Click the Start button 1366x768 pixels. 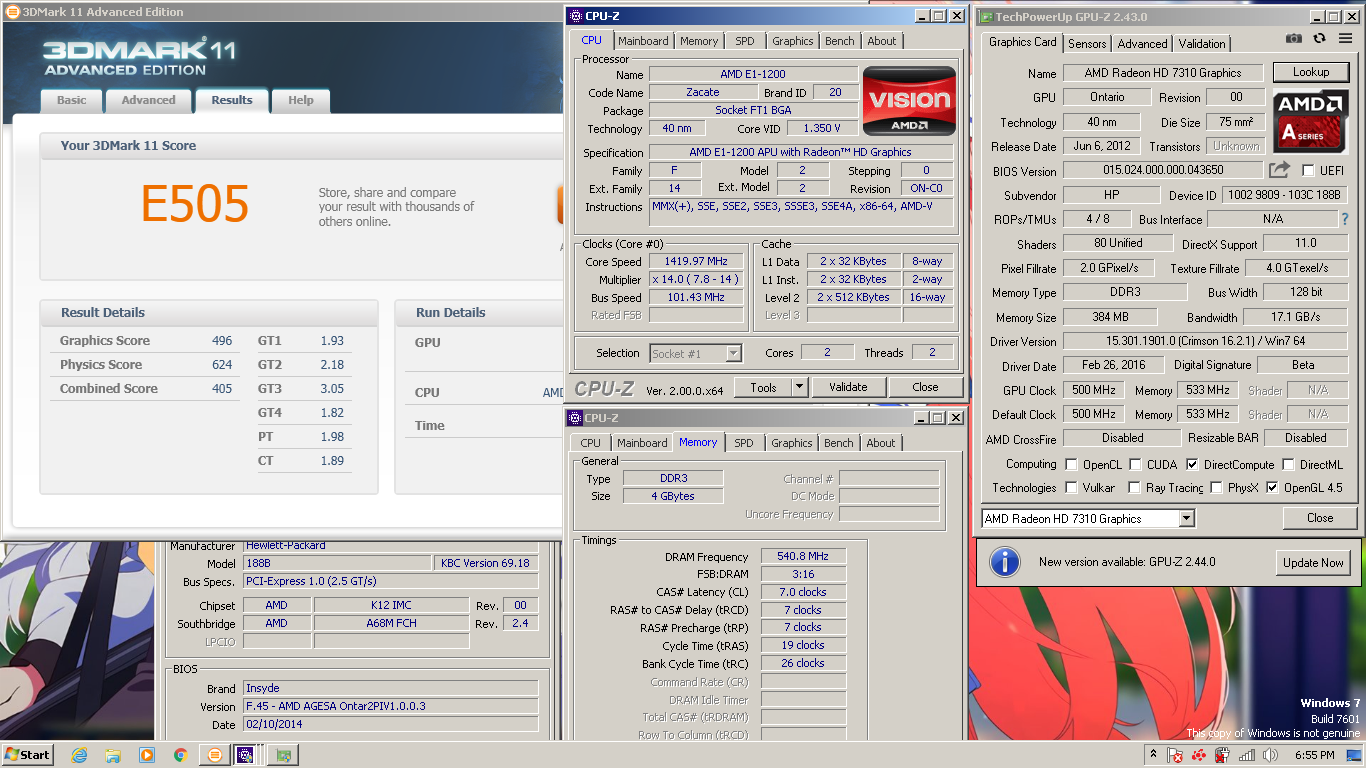pyautogui.click(x=28, y=755)
